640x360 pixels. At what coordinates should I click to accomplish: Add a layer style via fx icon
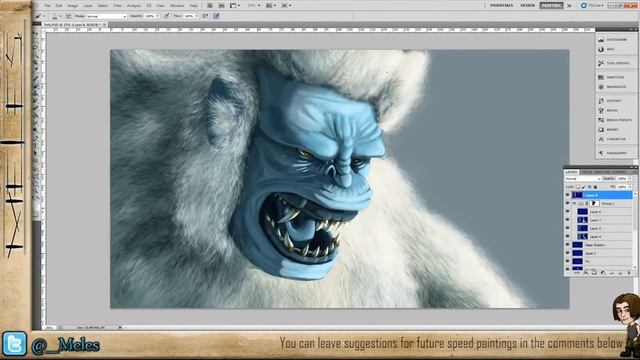(x=586, y=273)
